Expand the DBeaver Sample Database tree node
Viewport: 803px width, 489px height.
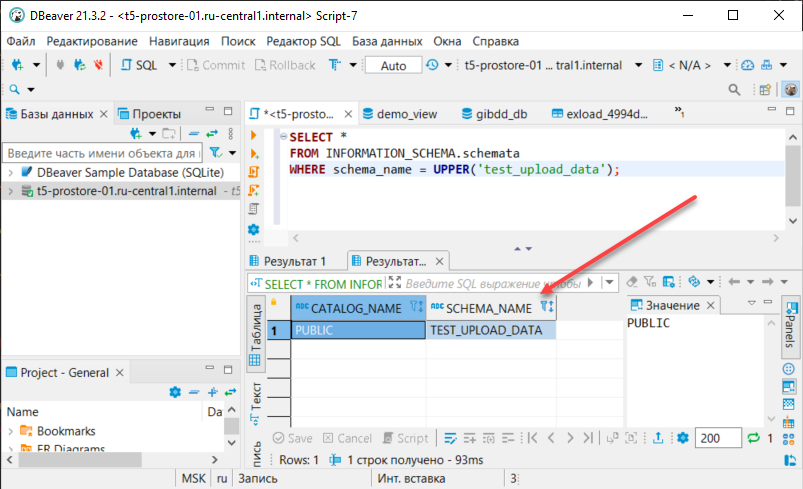click(10, 172)
